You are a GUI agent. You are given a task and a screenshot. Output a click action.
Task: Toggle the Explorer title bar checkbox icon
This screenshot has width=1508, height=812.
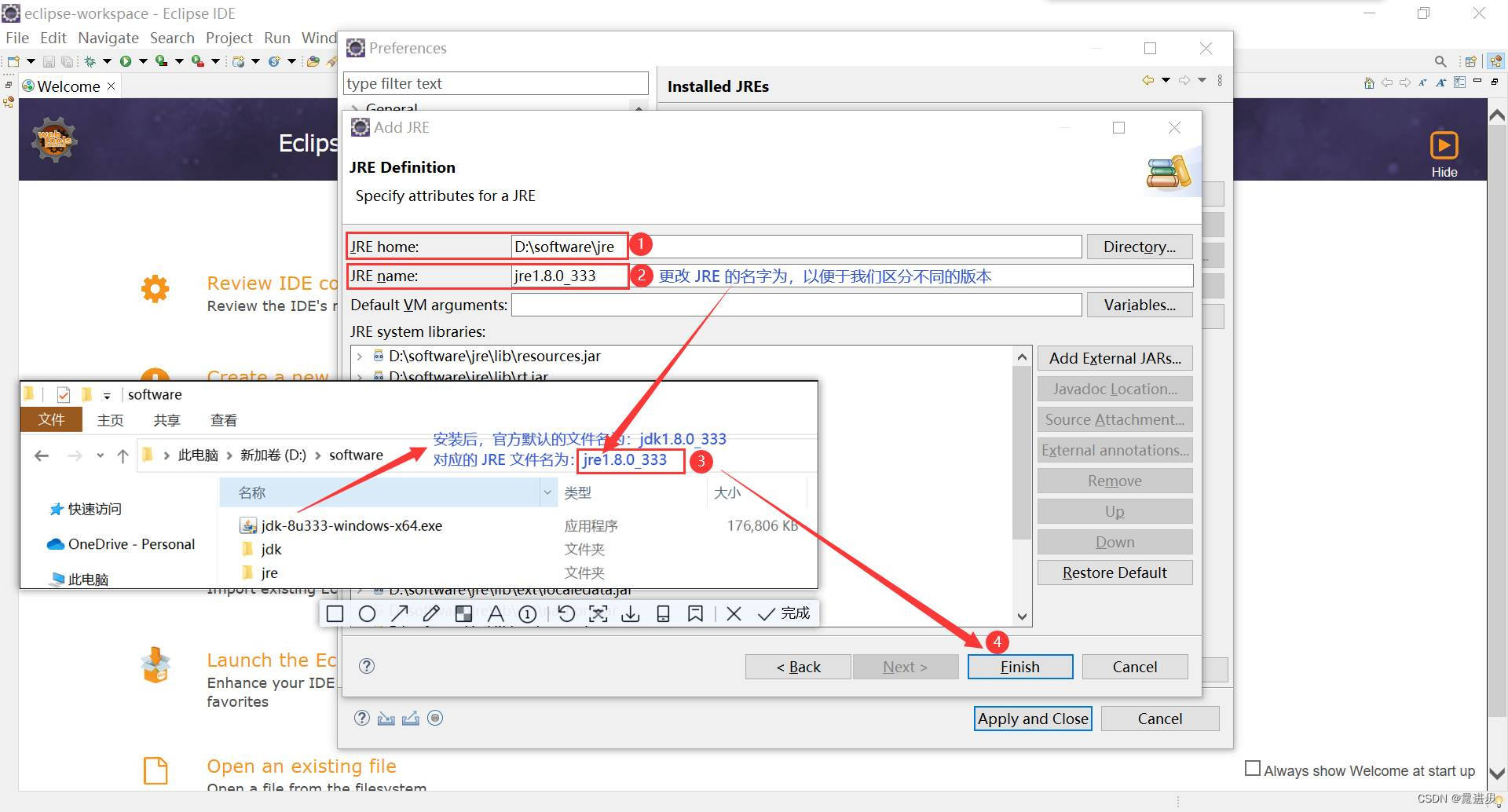point(64,394)
